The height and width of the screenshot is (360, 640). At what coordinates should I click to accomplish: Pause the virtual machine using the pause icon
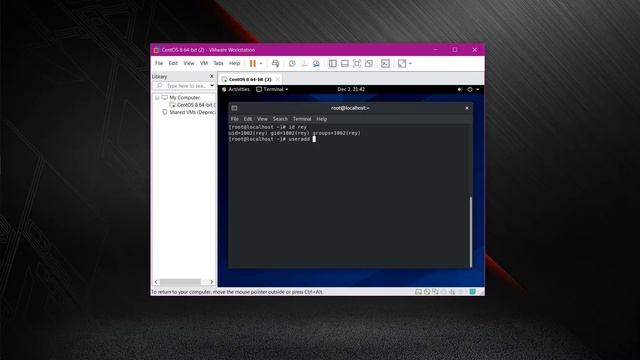[253, 63]
